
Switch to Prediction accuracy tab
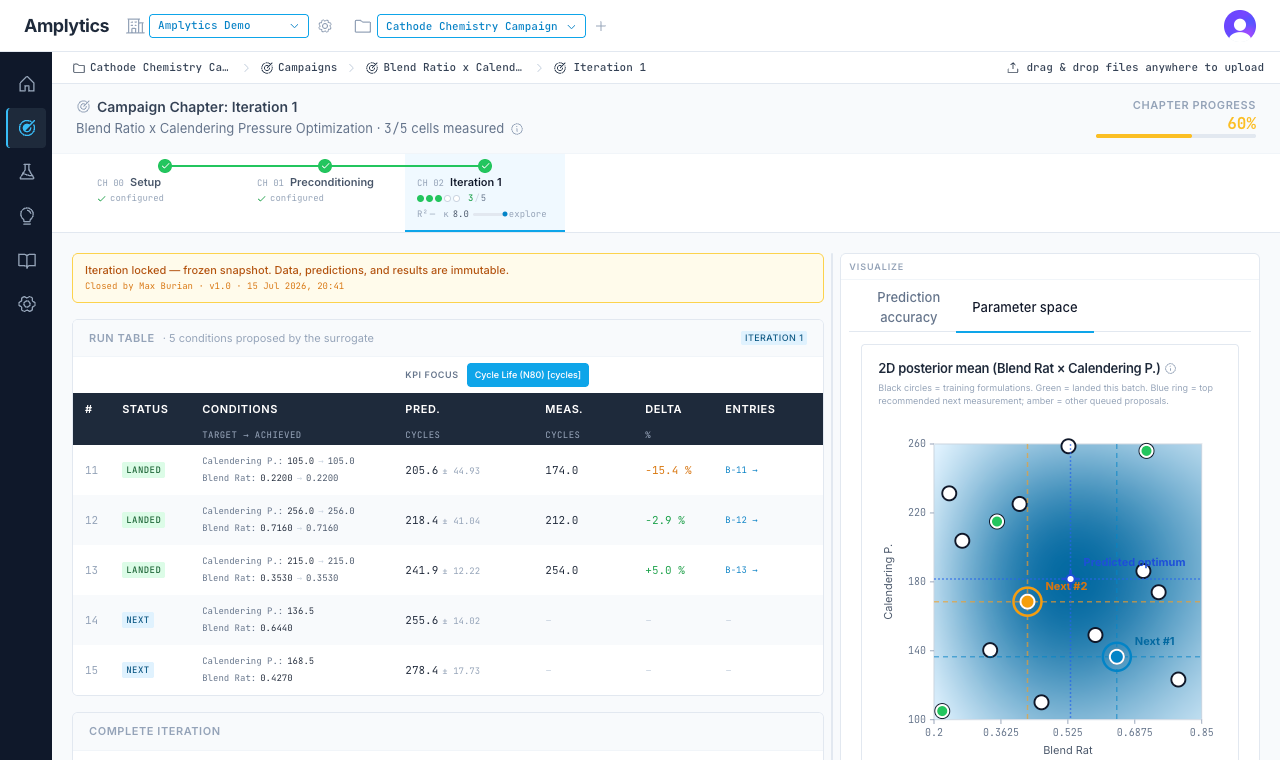click(x=908, y=307)
